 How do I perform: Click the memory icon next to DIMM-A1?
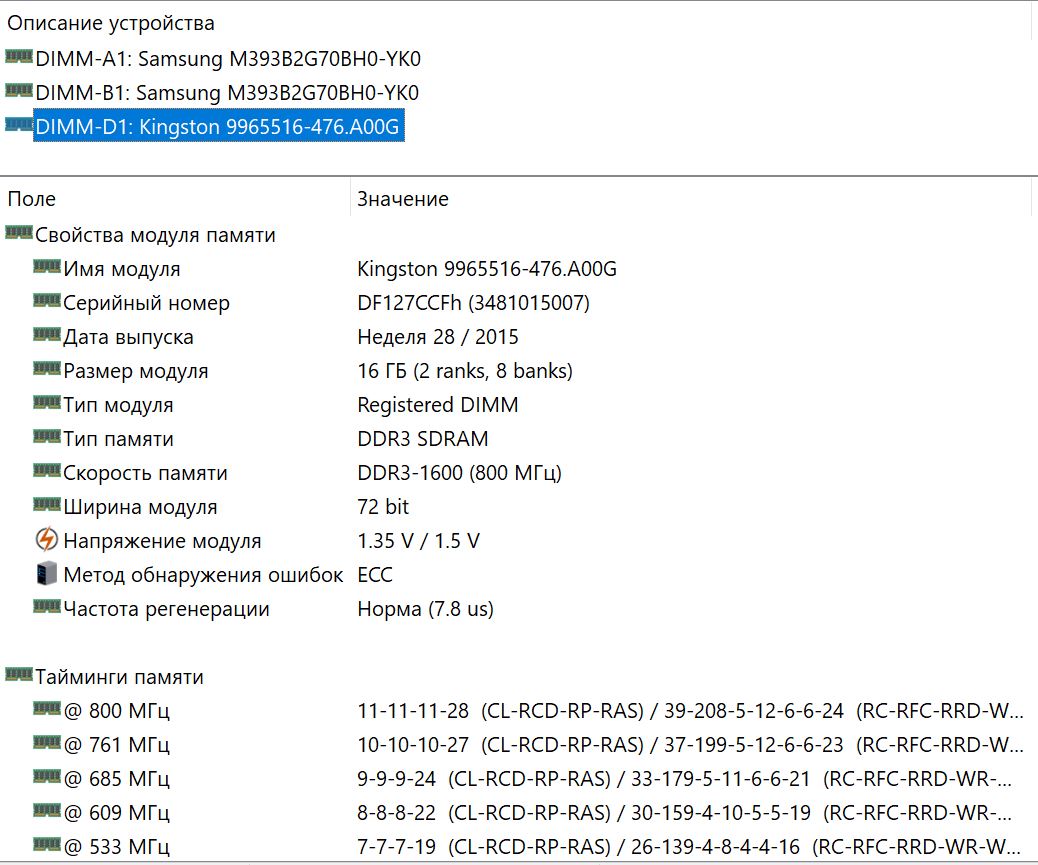19,57
